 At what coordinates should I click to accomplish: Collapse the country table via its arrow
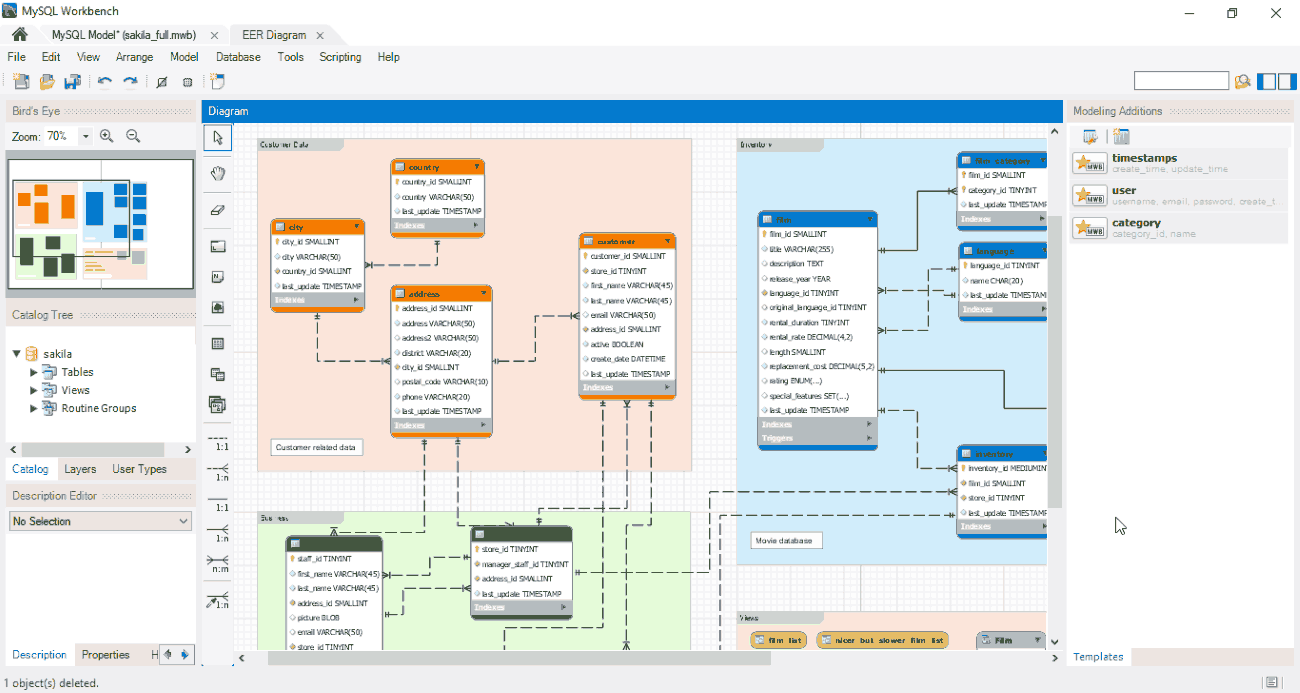click(x=478, y=167)
